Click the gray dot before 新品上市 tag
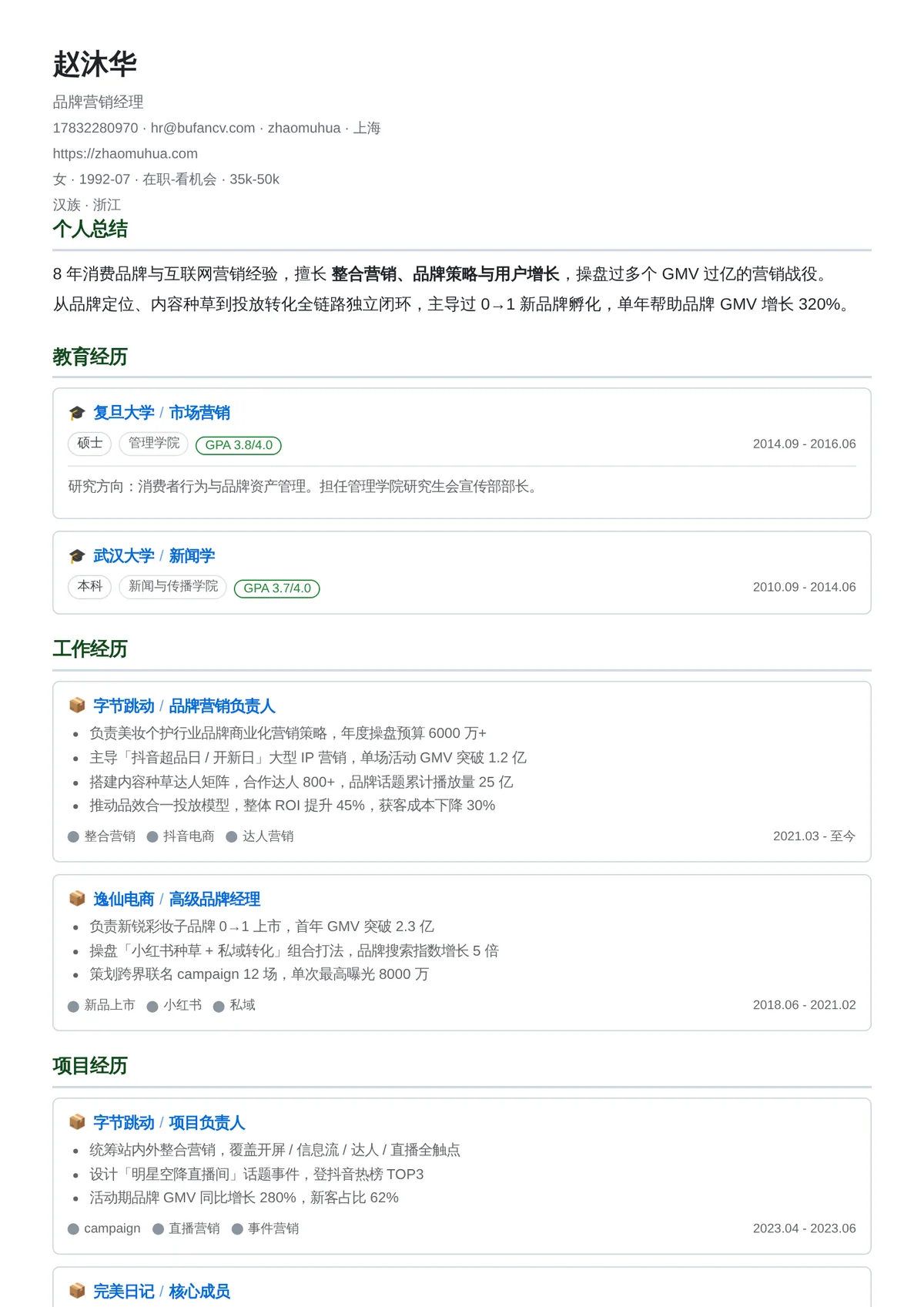 coord(74,1007)
